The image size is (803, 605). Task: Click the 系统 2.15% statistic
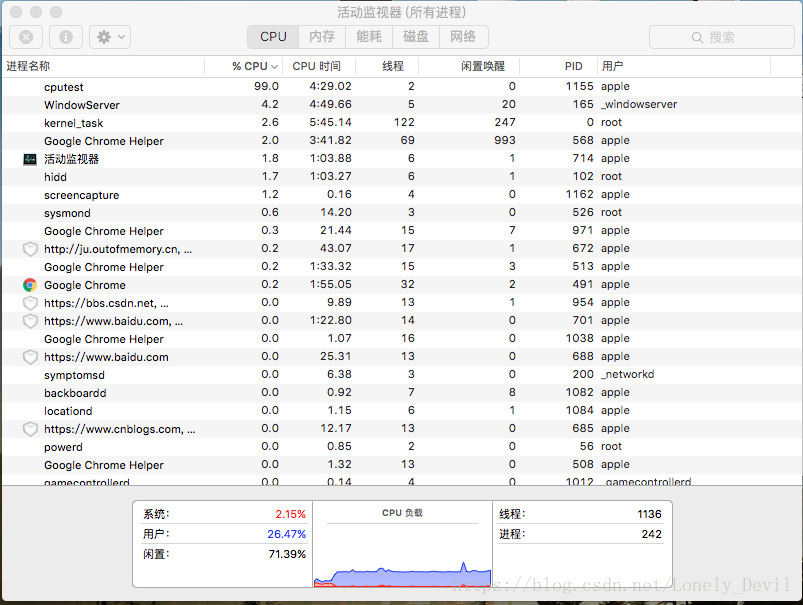(x=224, y=514)
